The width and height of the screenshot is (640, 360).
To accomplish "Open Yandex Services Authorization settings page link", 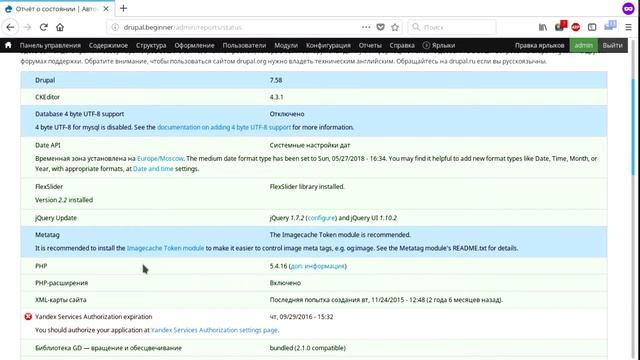I will [x=214, y=330].
